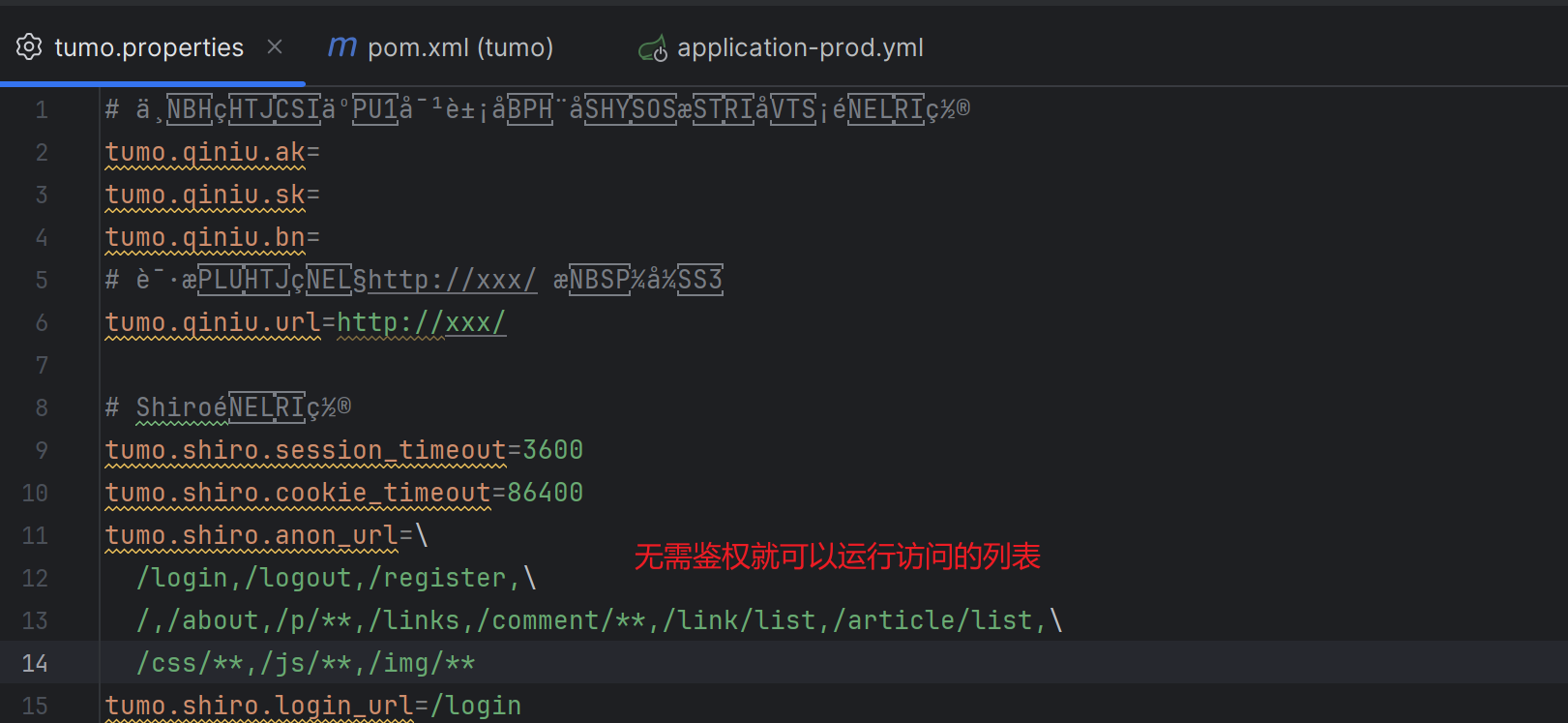Click /article/list on line 13
The height and width of the screenshot is (723, 1568).
pyautogui.click(x=932, y=620)
